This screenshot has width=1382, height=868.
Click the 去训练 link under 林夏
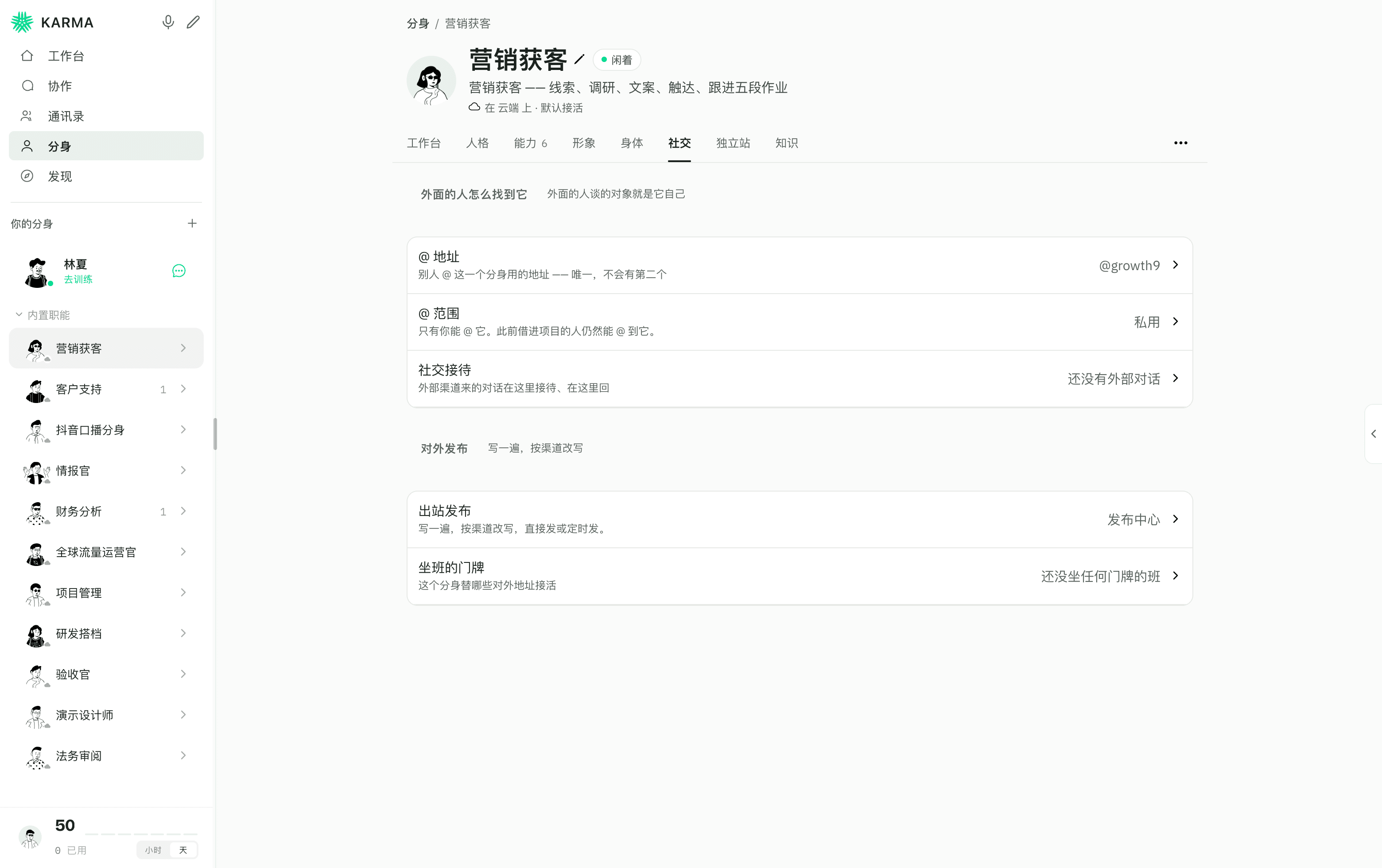(78, 279)
